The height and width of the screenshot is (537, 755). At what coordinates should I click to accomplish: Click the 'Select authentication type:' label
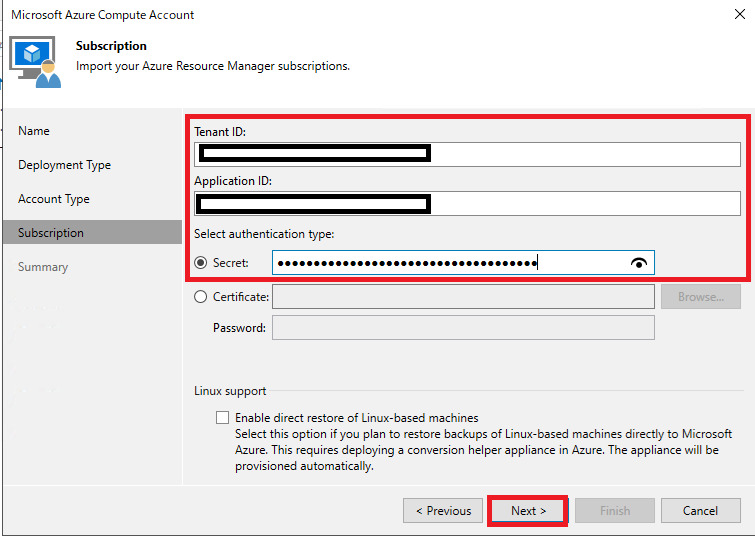click(x=264, y=234)
